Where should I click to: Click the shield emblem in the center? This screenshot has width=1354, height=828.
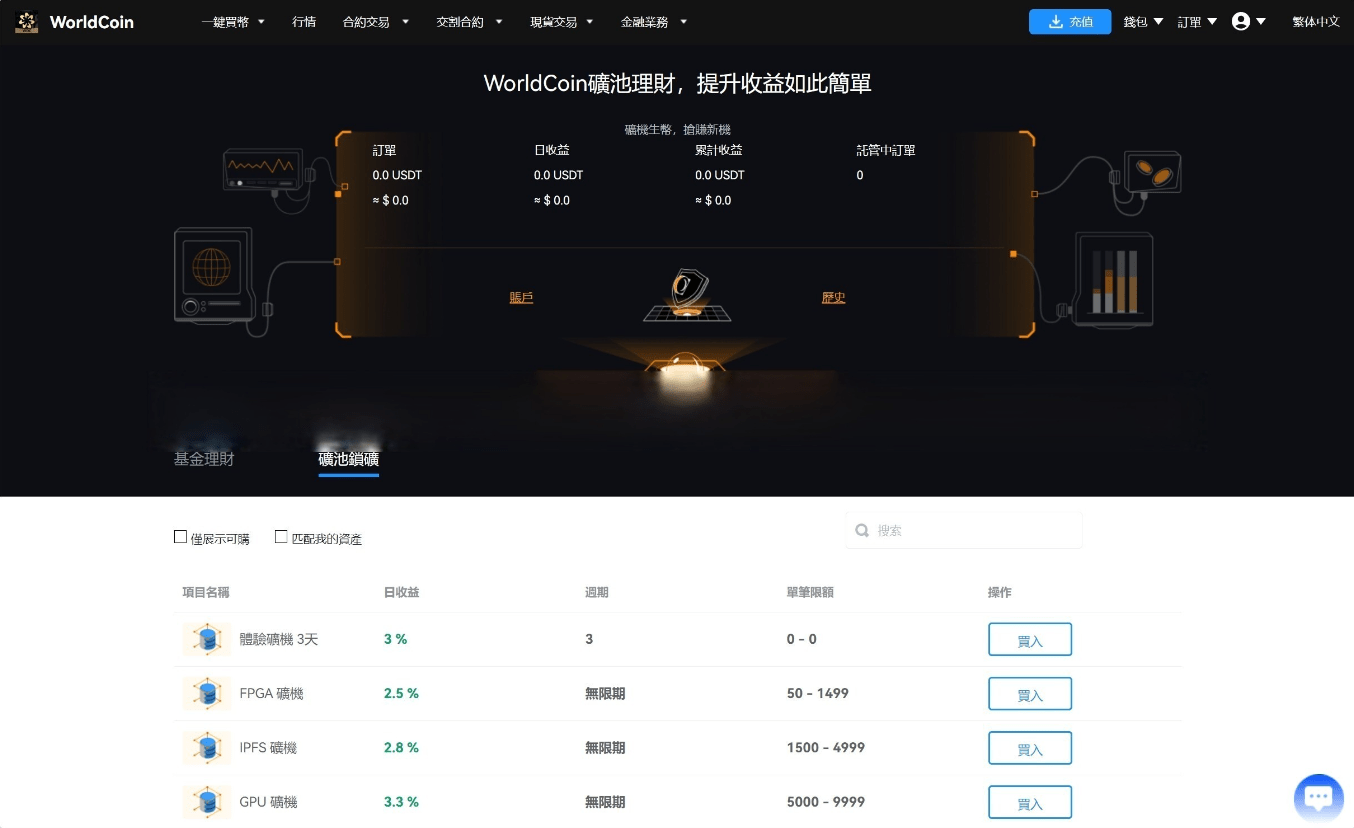(687, 294)
